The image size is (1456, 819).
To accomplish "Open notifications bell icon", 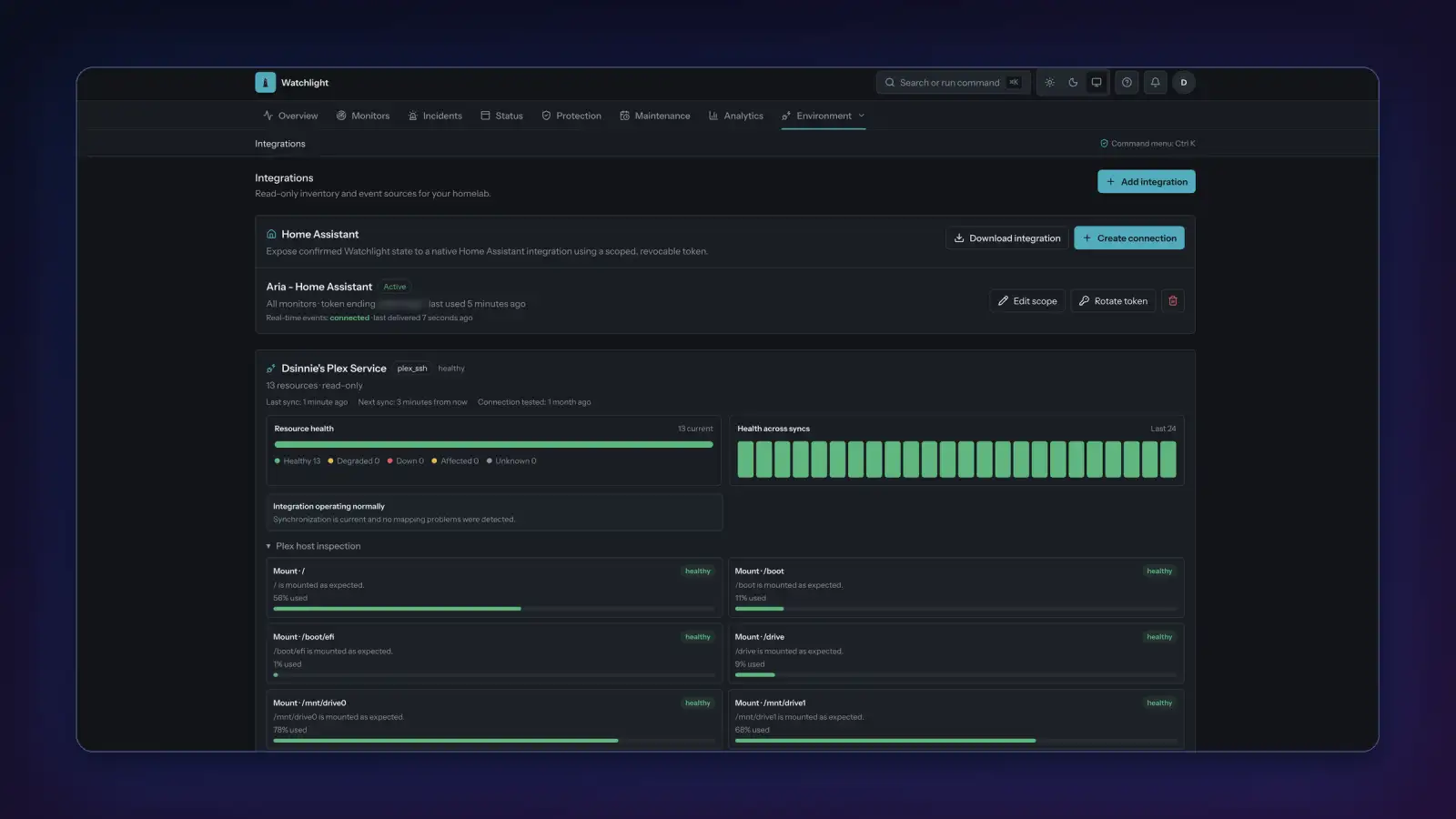I will tap(1155, 82).
